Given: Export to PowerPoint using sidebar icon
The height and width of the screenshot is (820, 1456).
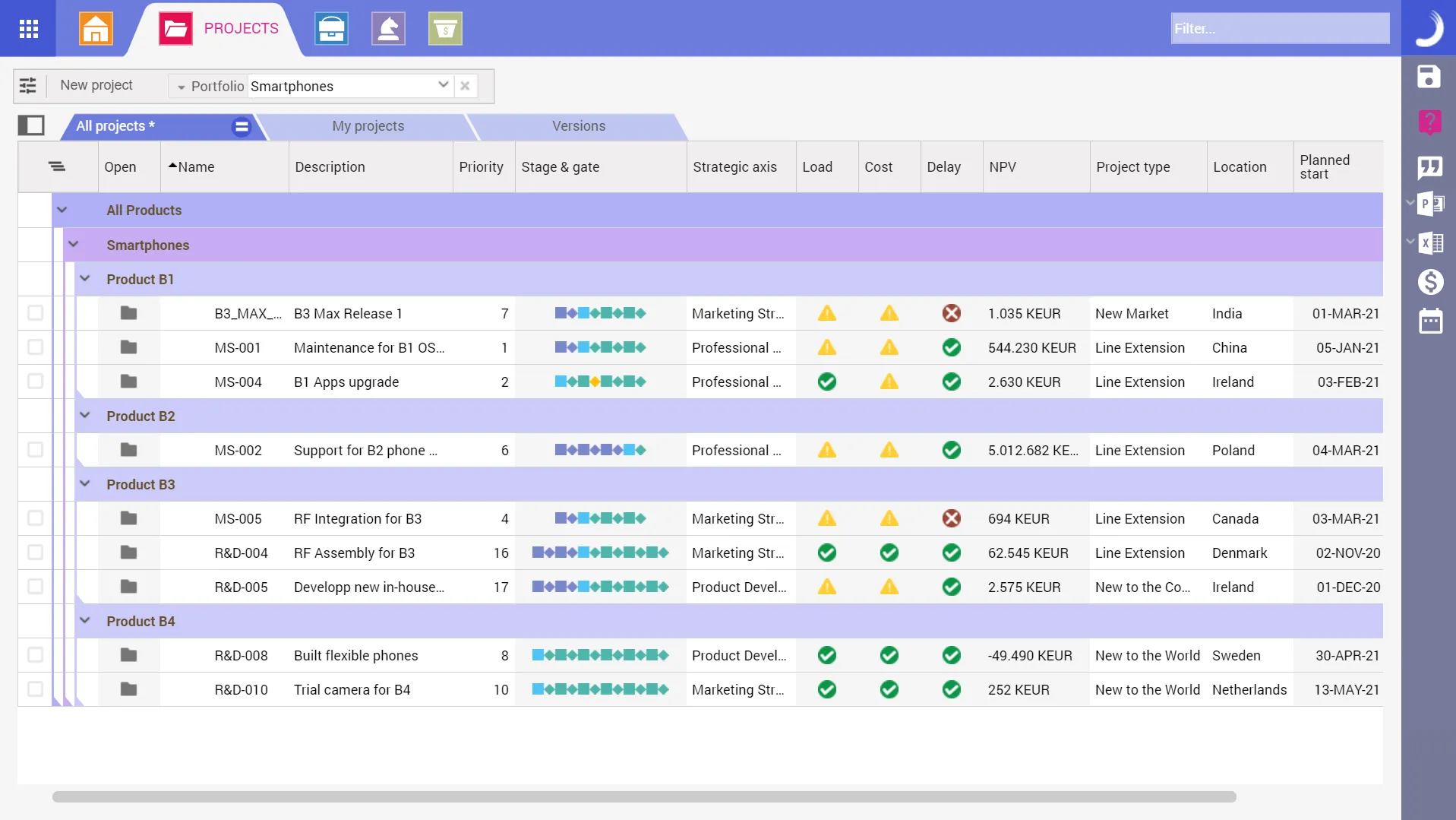Looking at the screenshot, I should 1432,204.
